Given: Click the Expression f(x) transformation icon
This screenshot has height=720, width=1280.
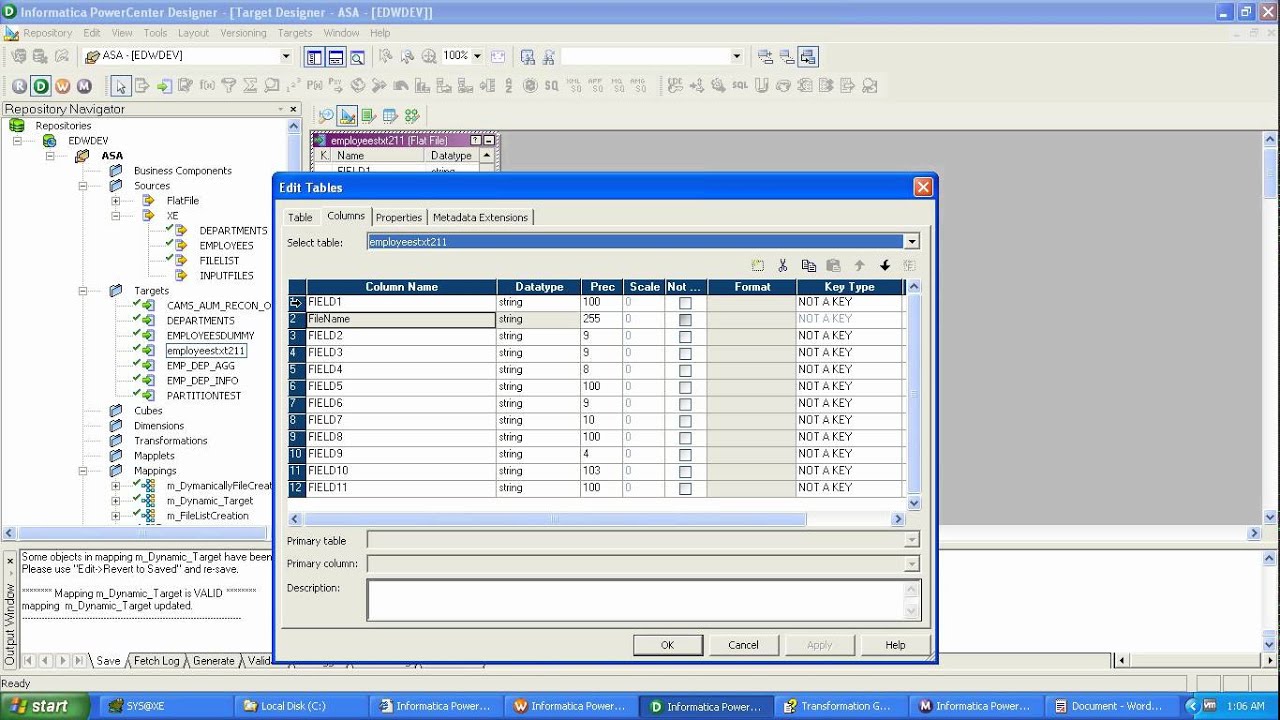Looking at the screenshot, I should 207,86.
